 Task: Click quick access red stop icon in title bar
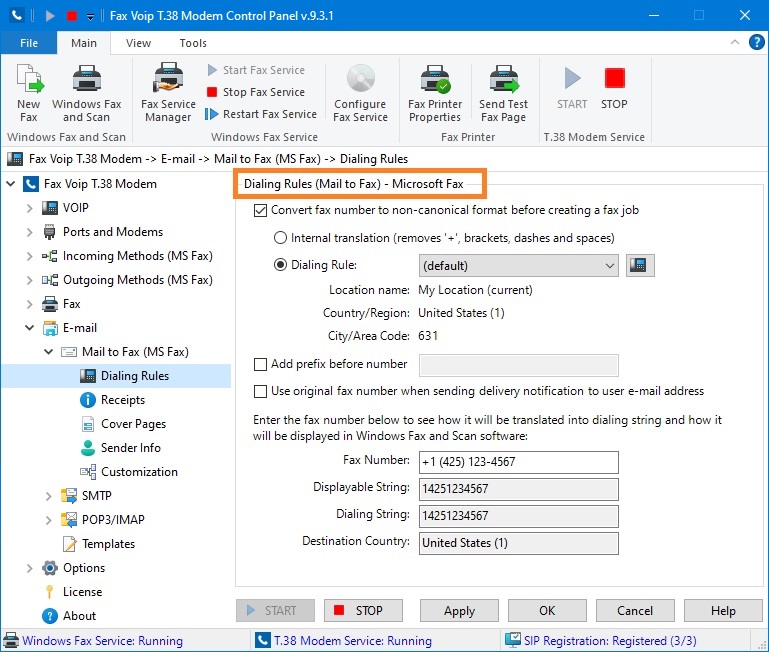coord(72,16)
